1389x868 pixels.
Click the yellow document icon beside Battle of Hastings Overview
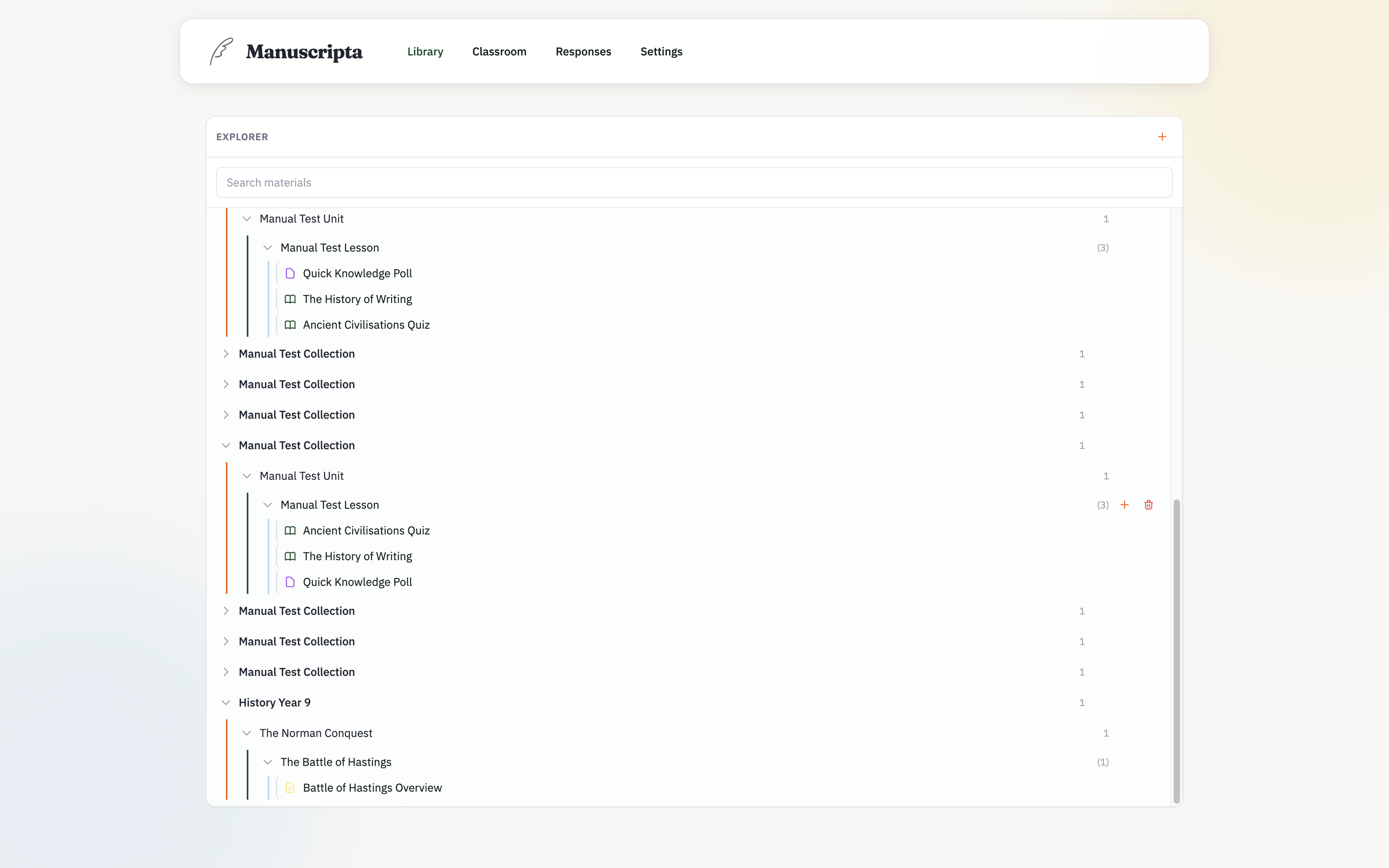pyautogui.click(x=291, y=788)
